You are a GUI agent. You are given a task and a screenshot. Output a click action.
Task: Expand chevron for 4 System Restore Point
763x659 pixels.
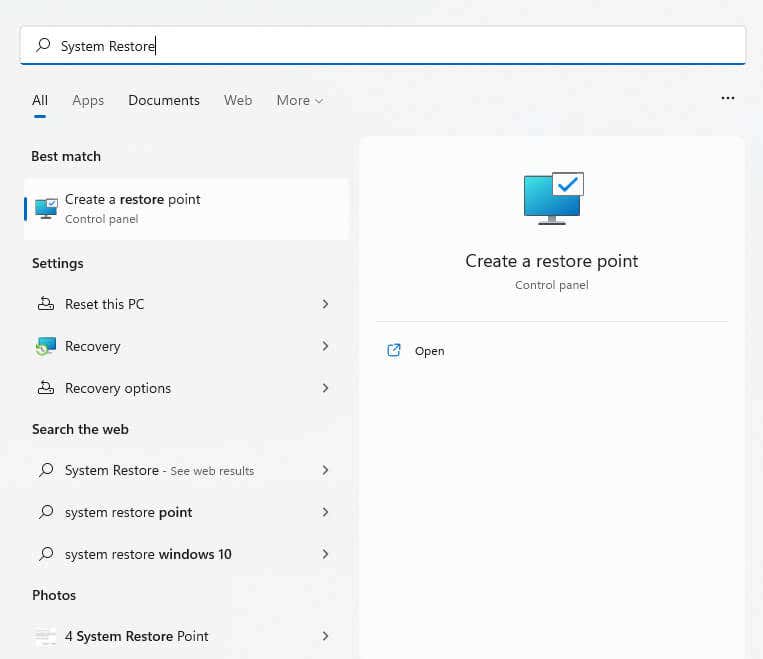point(326,636)
